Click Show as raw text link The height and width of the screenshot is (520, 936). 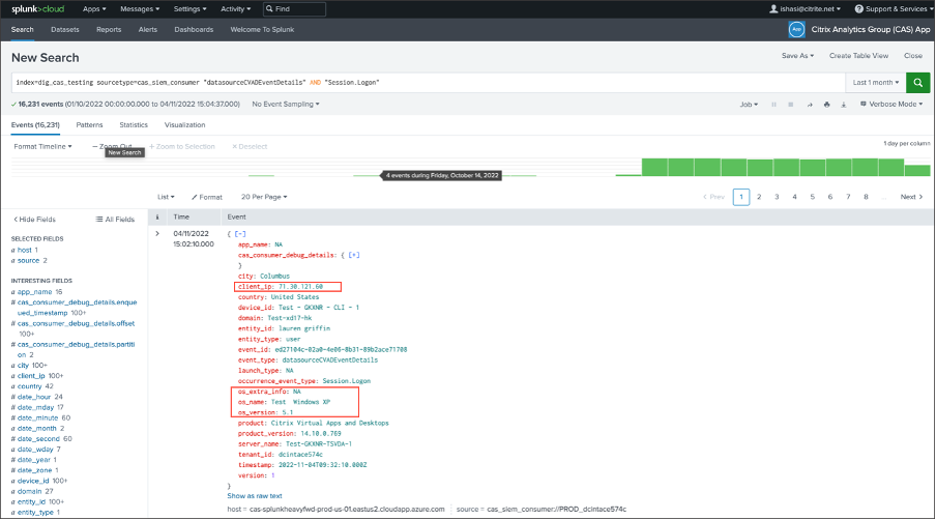click(x=254, y=496)
